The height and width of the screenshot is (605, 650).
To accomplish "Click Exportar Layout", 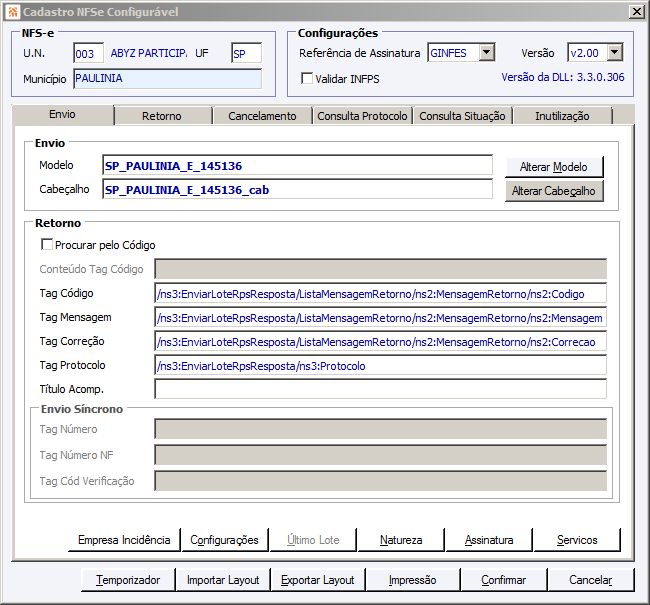I will coord(318,580).
